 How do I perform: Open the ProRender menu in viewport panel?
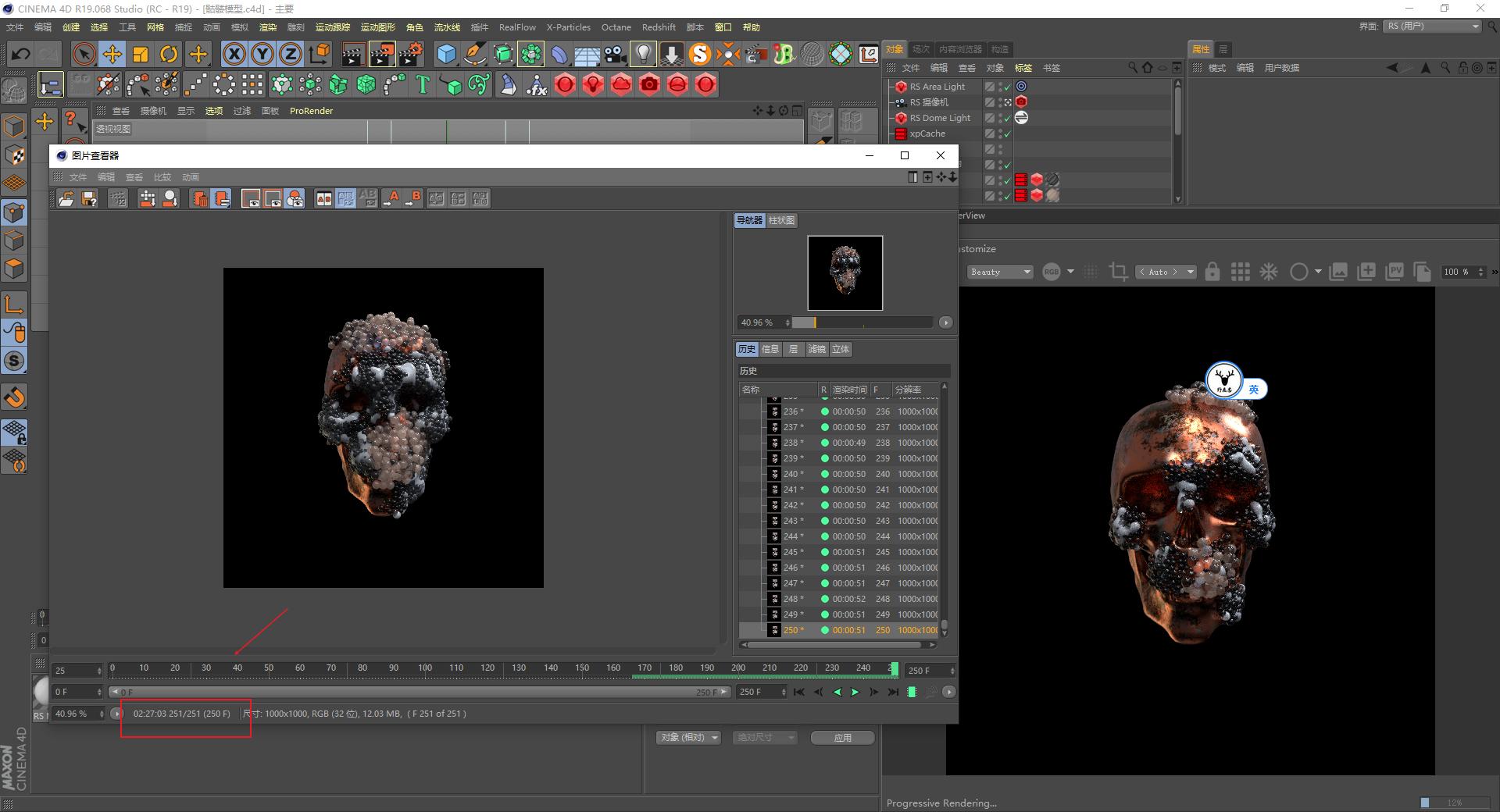click(x=311, y=111)
